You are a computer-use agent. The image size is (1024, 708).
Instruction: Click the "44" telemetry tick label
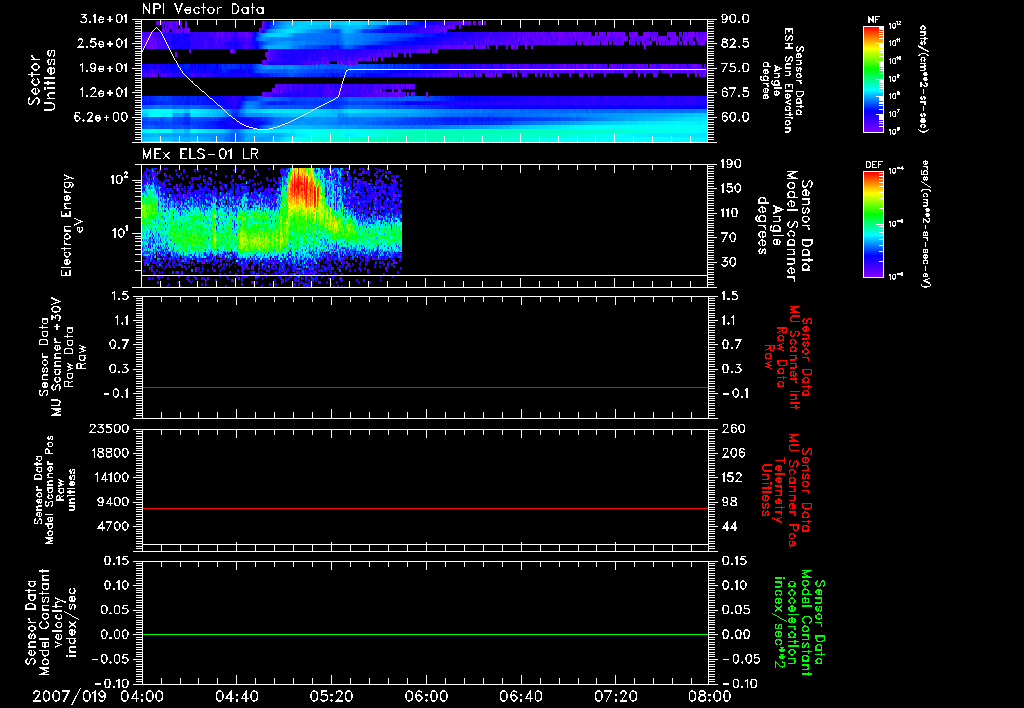point(729,526)
